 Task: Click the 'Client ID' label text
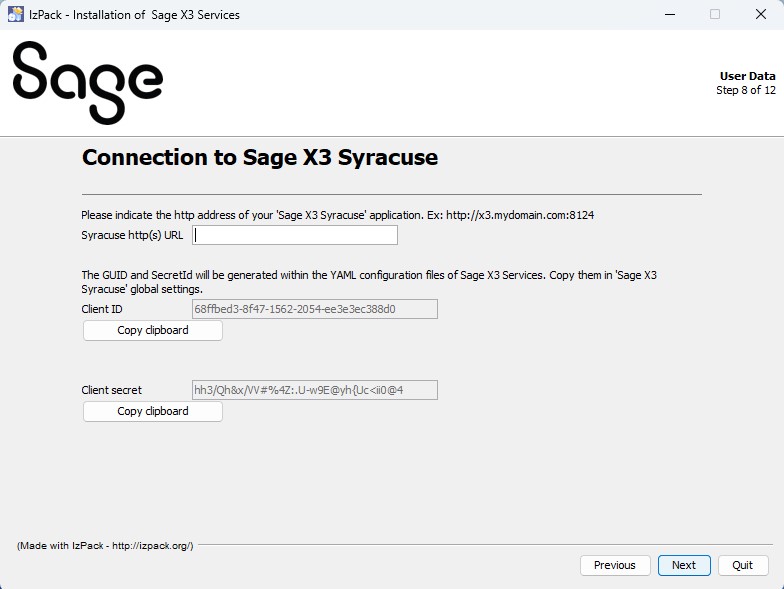(x=102, y=309)
